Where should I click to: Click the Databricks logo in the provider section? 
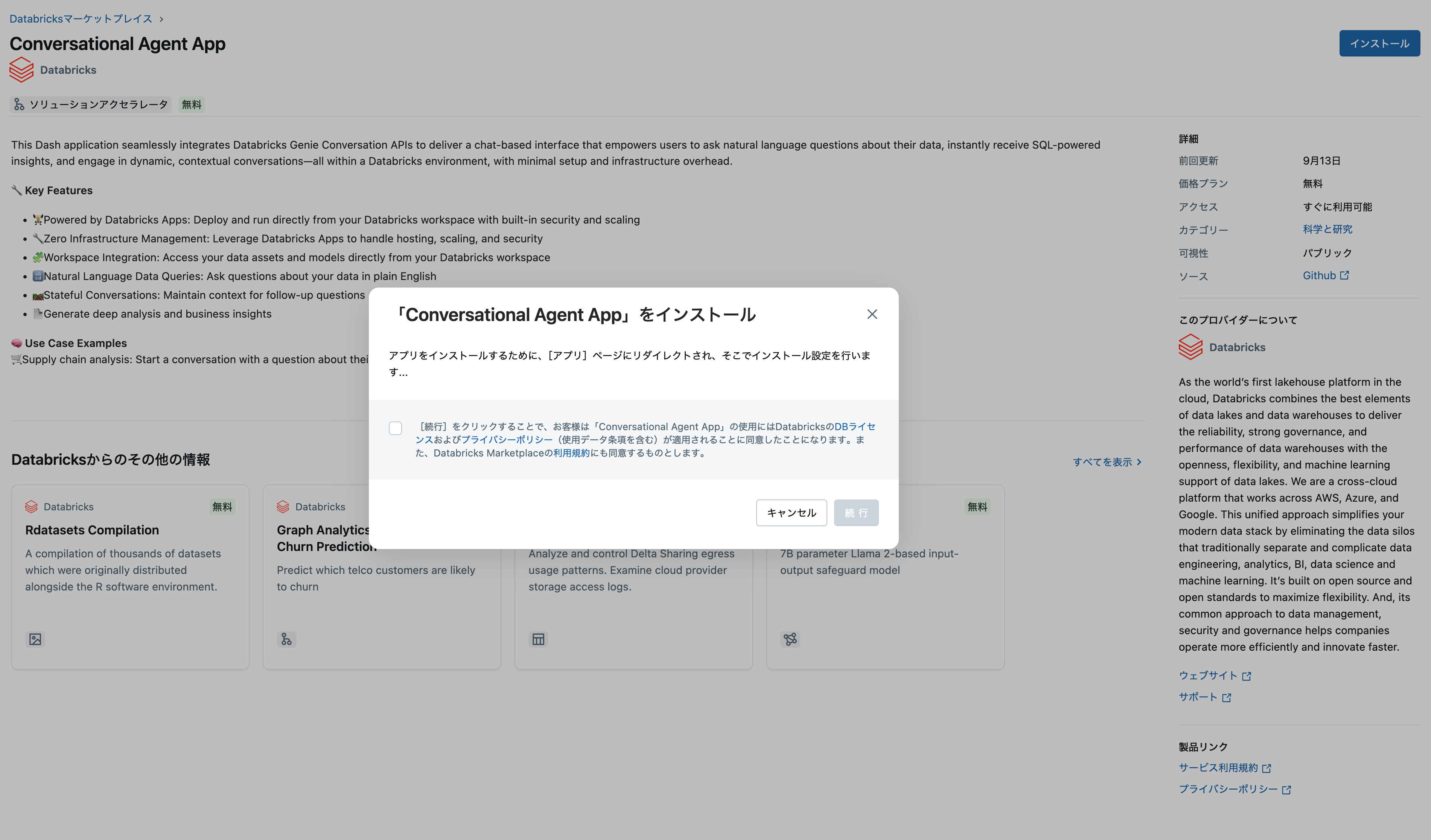click(1190, 347)
